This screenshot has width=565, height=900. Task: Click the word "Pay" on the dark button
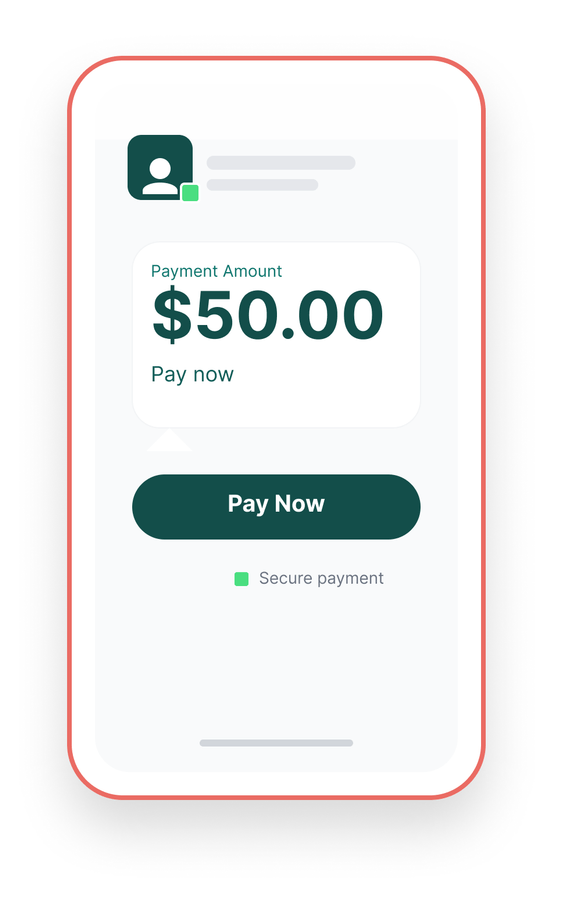(x=249, y=505)
